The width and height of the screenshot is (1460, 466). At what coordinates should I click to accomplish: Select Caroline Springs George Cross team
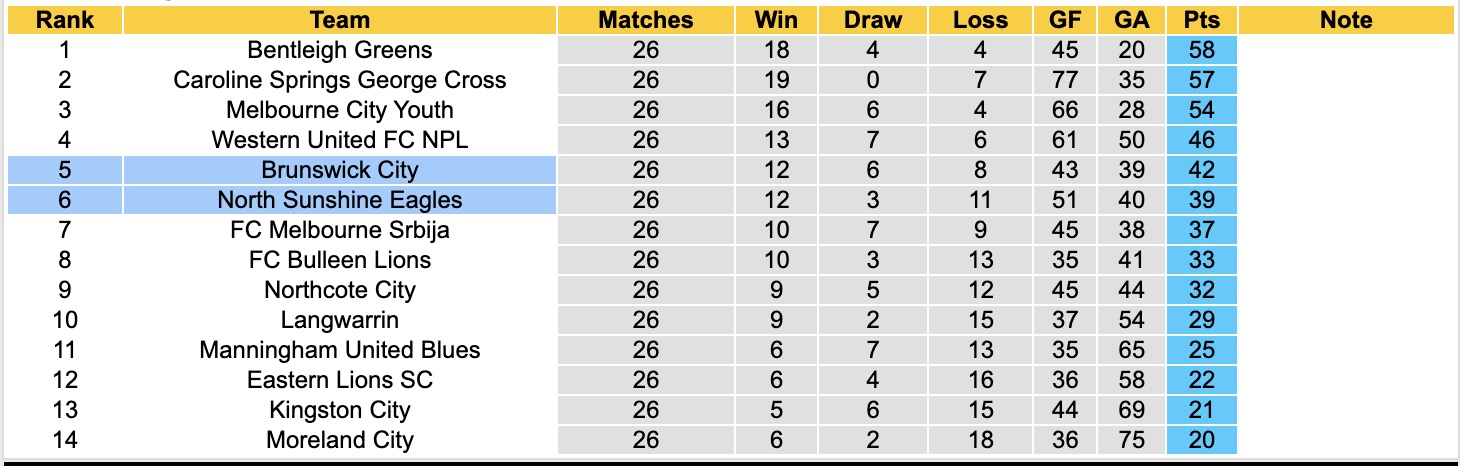[340, 80]
